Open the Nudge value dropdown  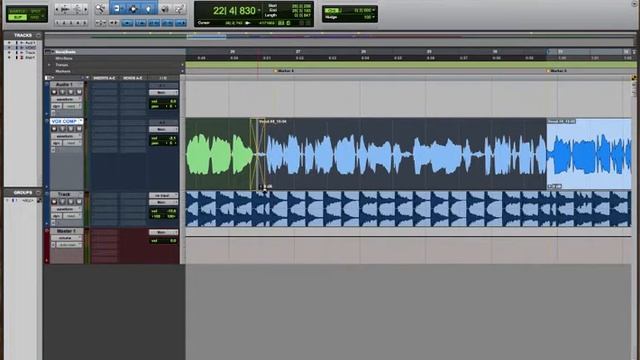pos(373,17)
